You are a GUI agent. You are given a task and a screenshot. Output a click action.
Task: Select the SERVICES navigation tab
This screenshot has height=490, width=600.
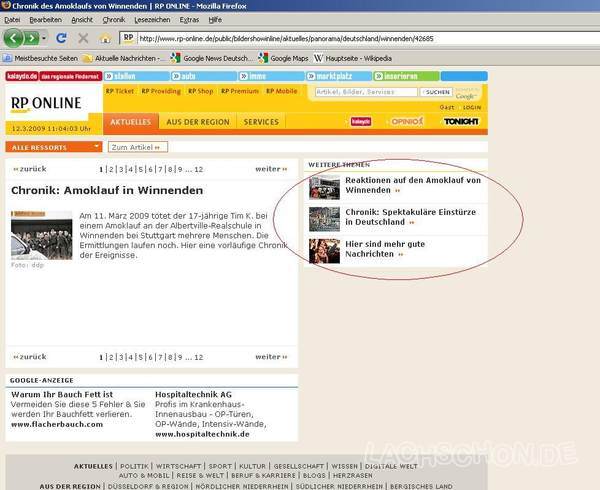(261, 122)
